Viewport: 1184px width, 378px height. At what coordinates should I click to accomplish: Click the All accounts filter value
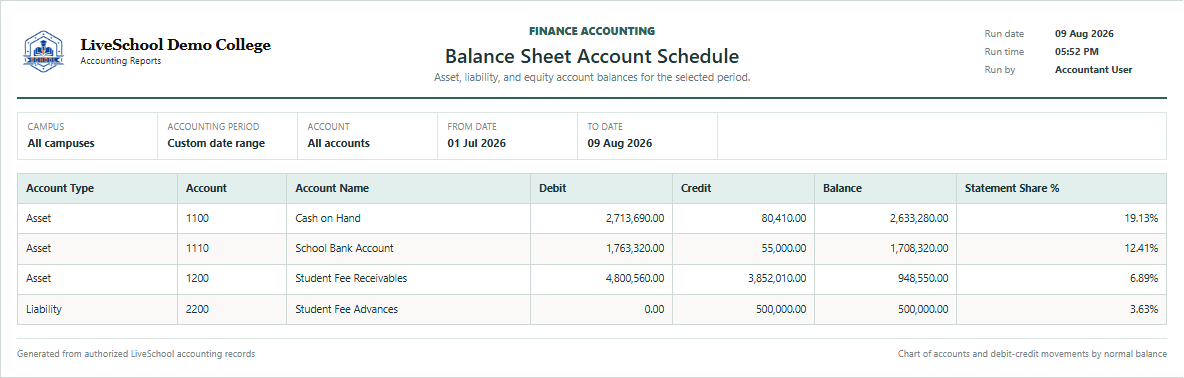(338, 143)
